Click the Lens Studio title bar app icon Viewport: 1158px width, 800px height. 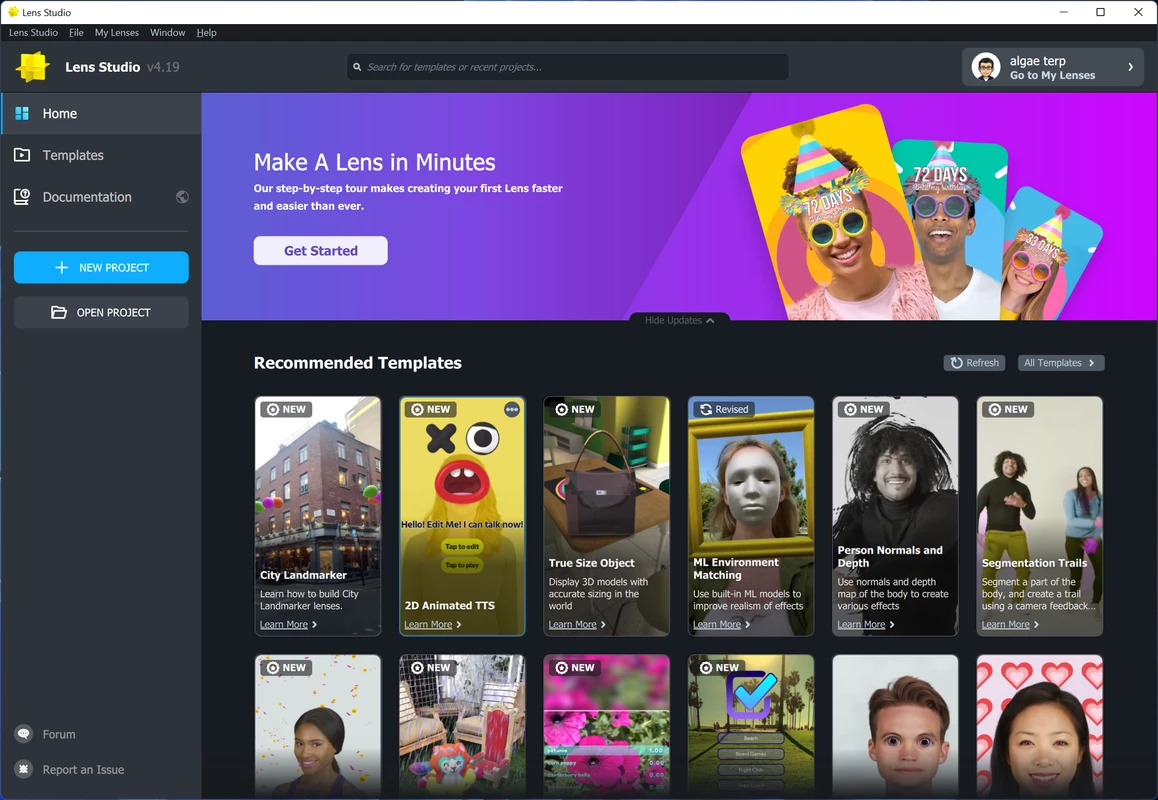click(13, 12)
